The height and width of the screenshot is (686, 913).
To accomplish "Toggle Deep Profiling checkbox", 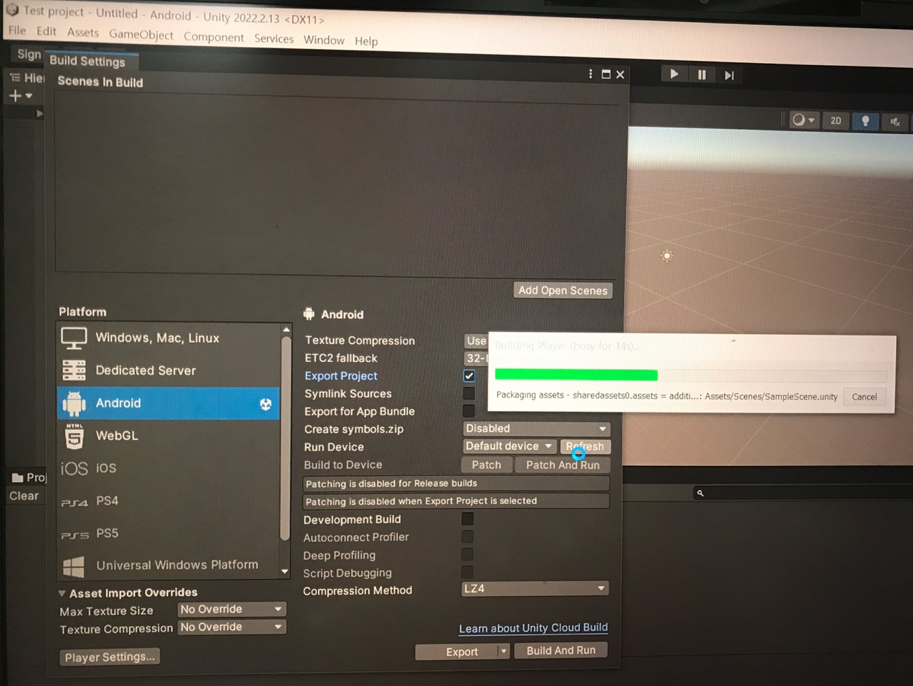I will 468,554.
